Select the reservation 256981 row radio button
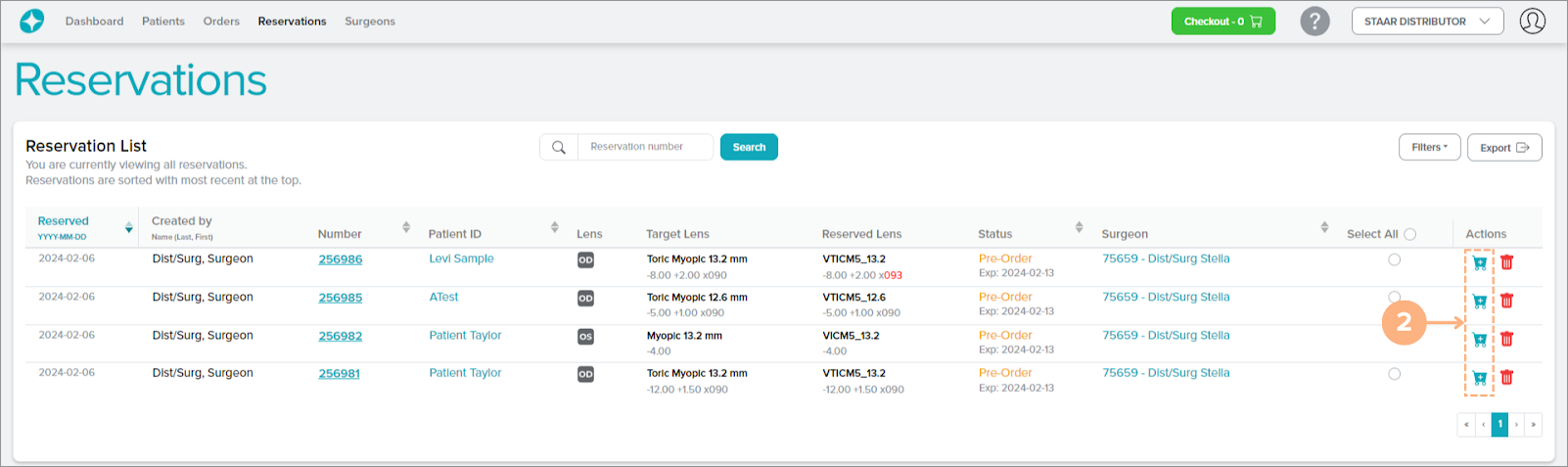The height and width of the screenshot is (467, 1568). point(1394,374)
